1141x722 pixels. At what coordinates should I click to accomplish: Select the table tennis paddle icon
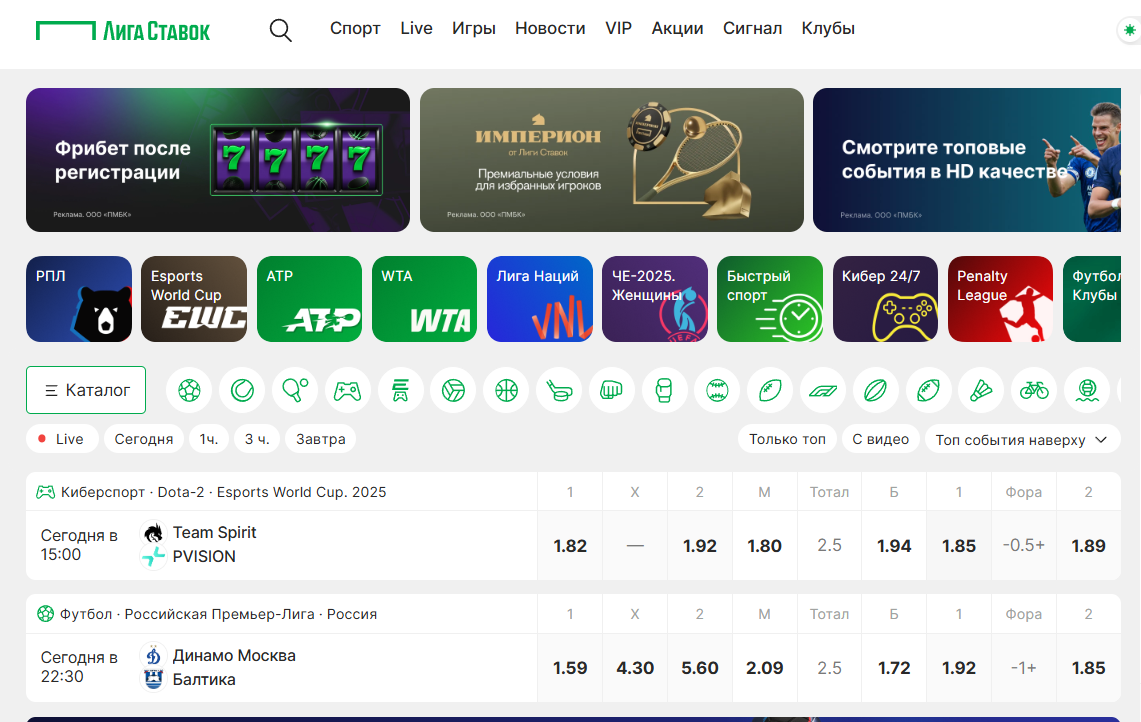pyautogui.click(x=295, y=391)
